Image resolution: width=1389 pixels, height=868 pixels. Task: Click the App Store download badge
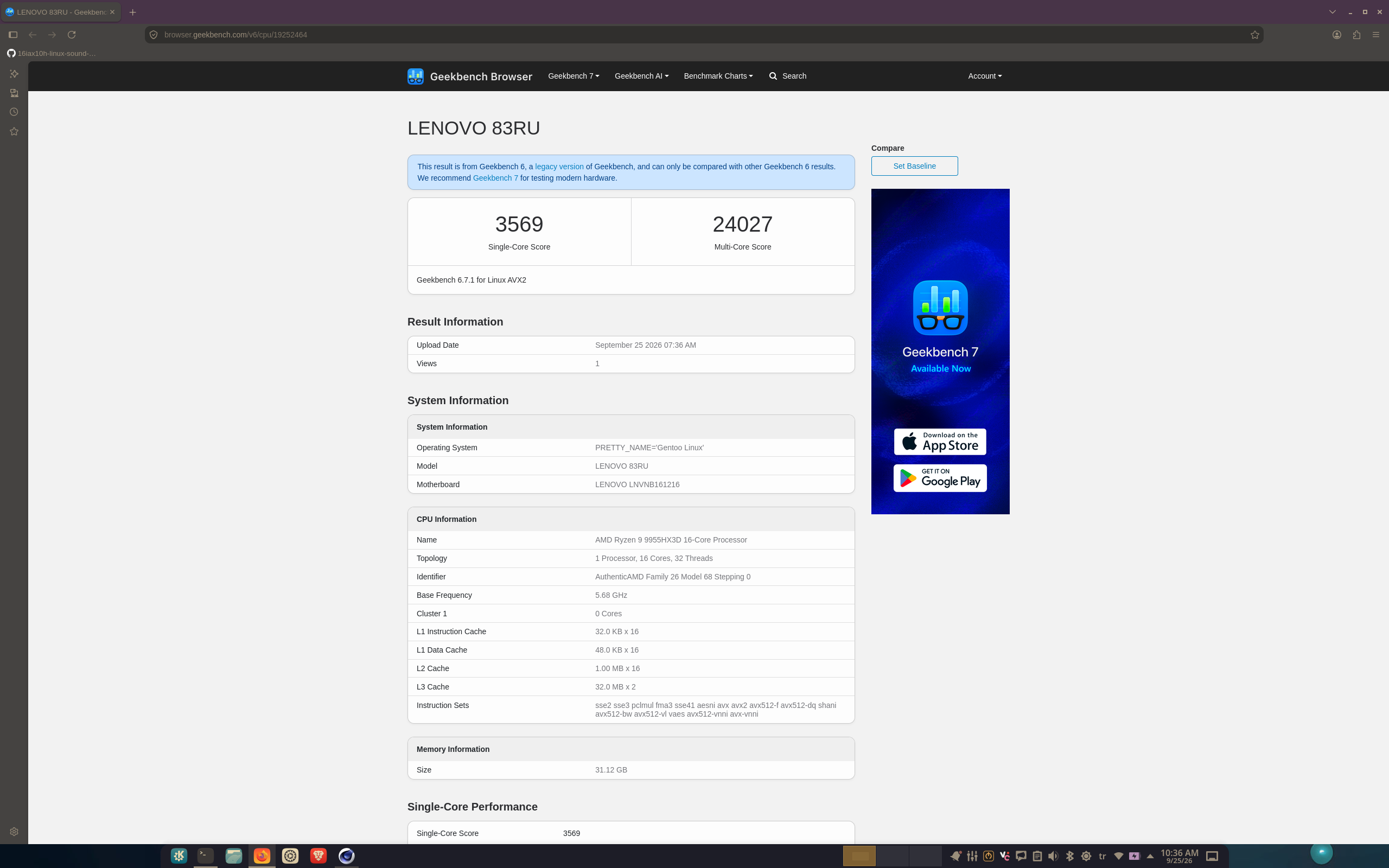coord(940,442)
